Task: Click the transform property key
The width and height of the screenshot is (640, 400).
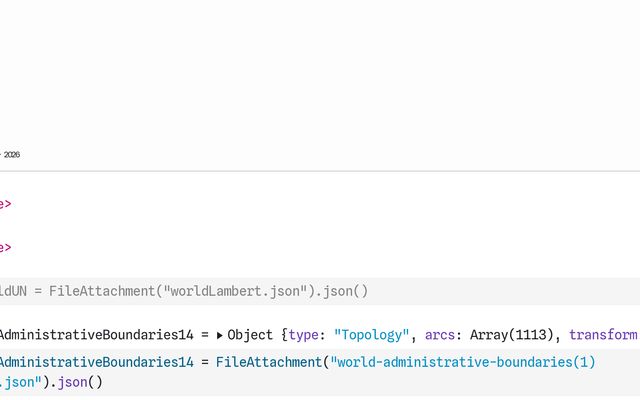Action: (603, 335)
